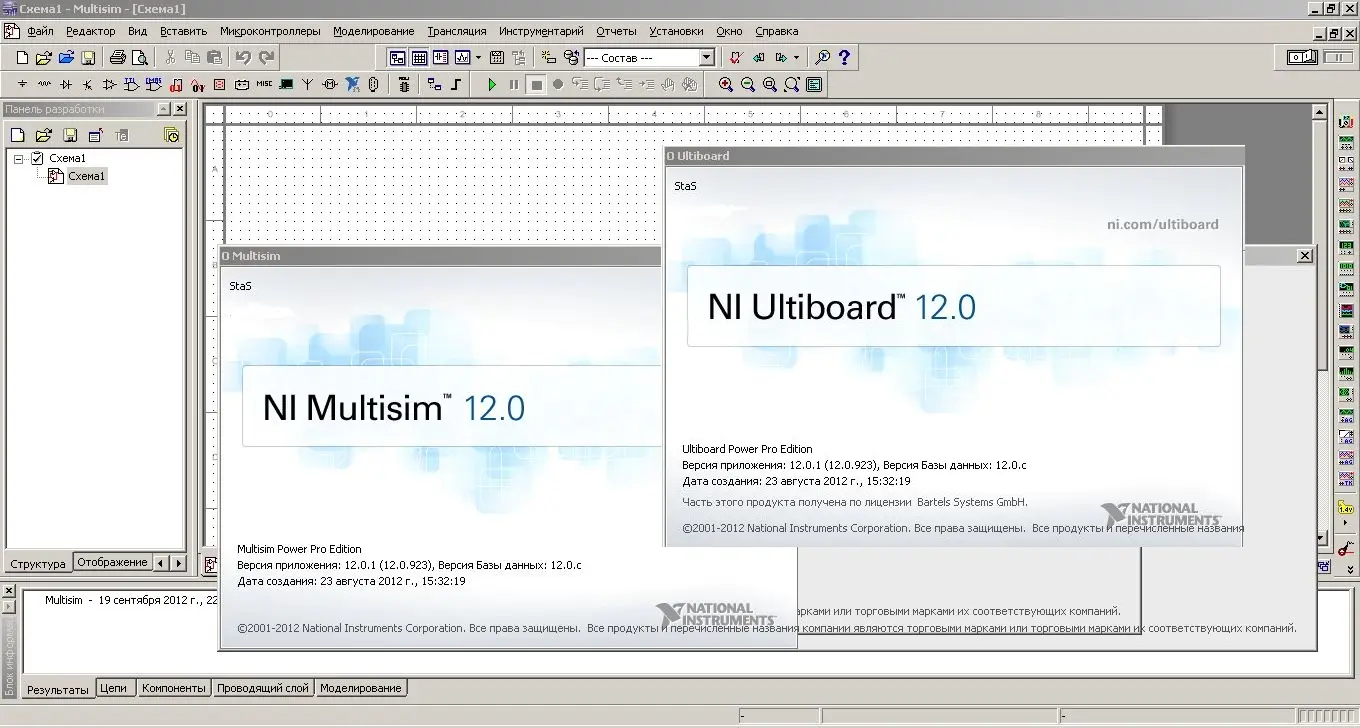Zoom out with the minus magnifier

(748, 85)
